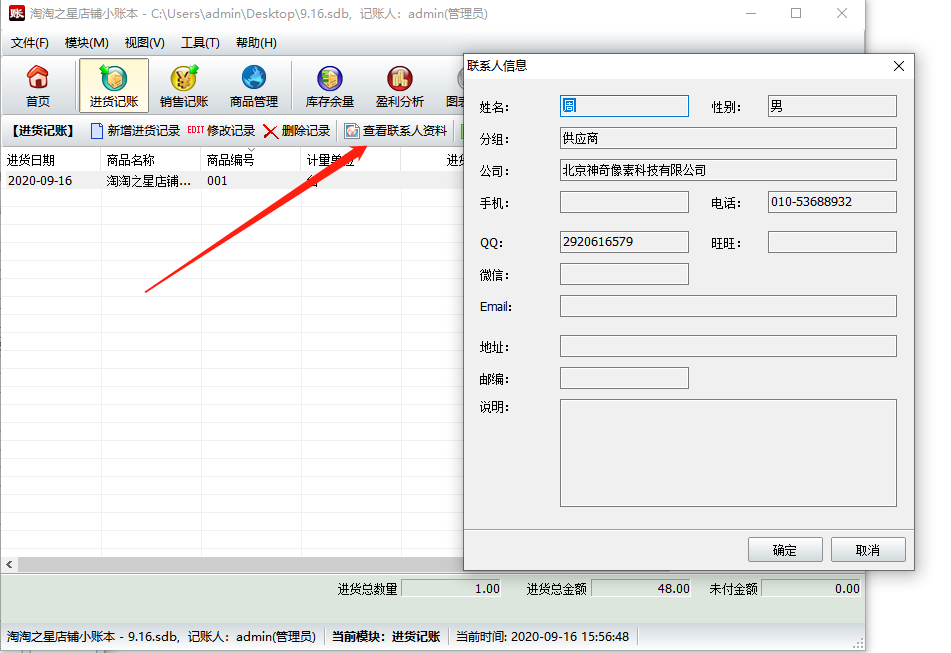Sort by the 商品名称 column header

[x=150, y=160]
